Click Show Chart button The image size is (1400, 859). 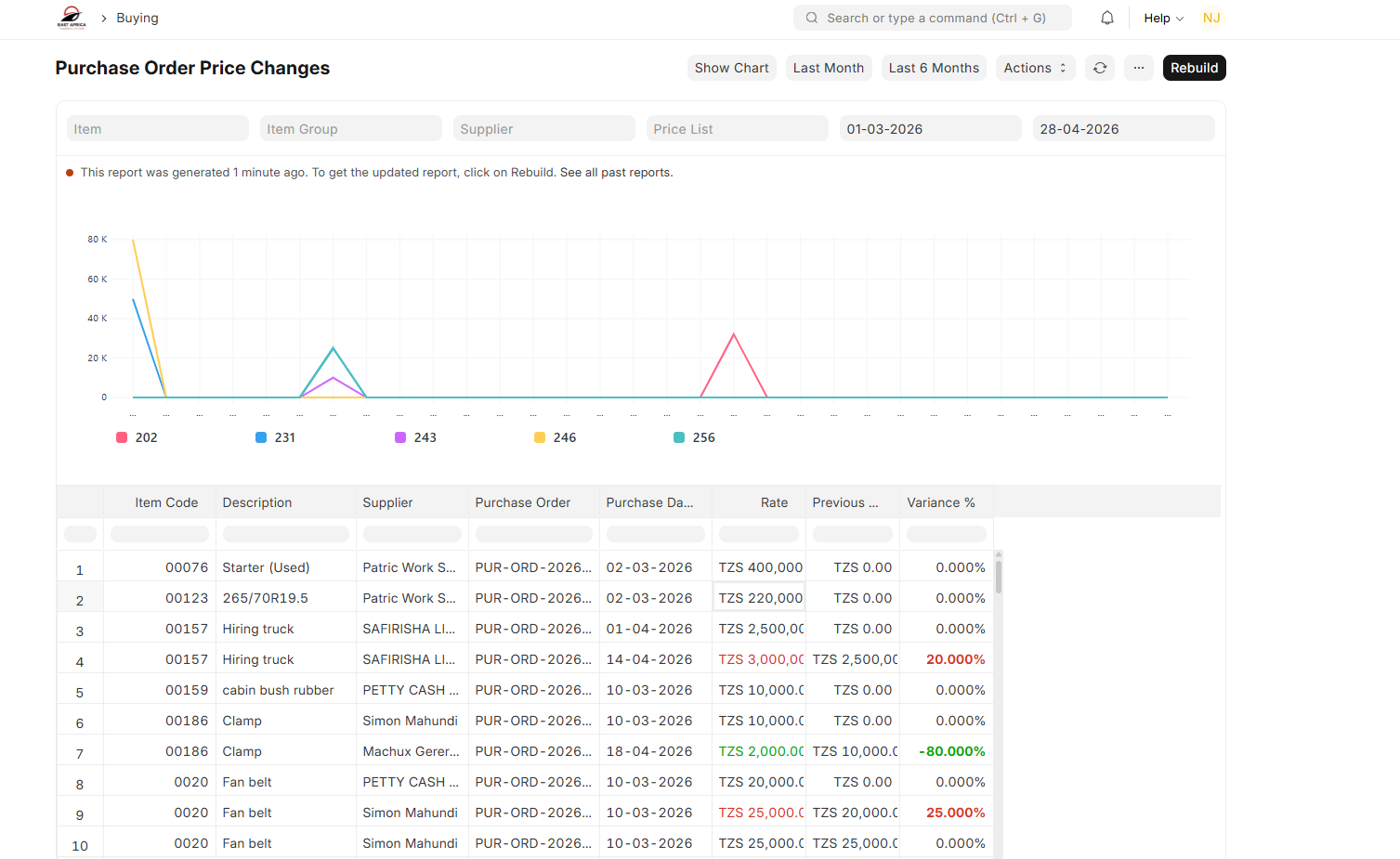click(731, 68)
